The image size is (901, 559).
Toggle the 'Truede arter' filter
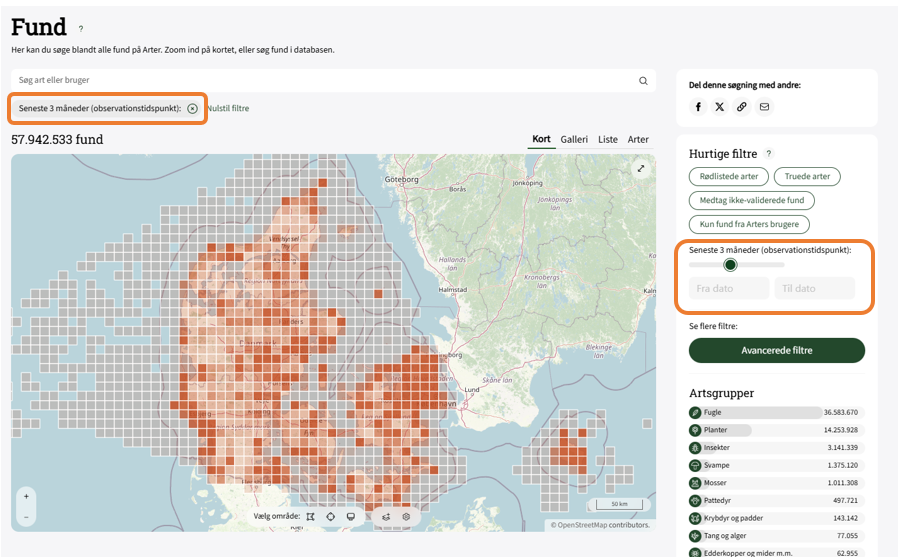[x=808, y=176]
